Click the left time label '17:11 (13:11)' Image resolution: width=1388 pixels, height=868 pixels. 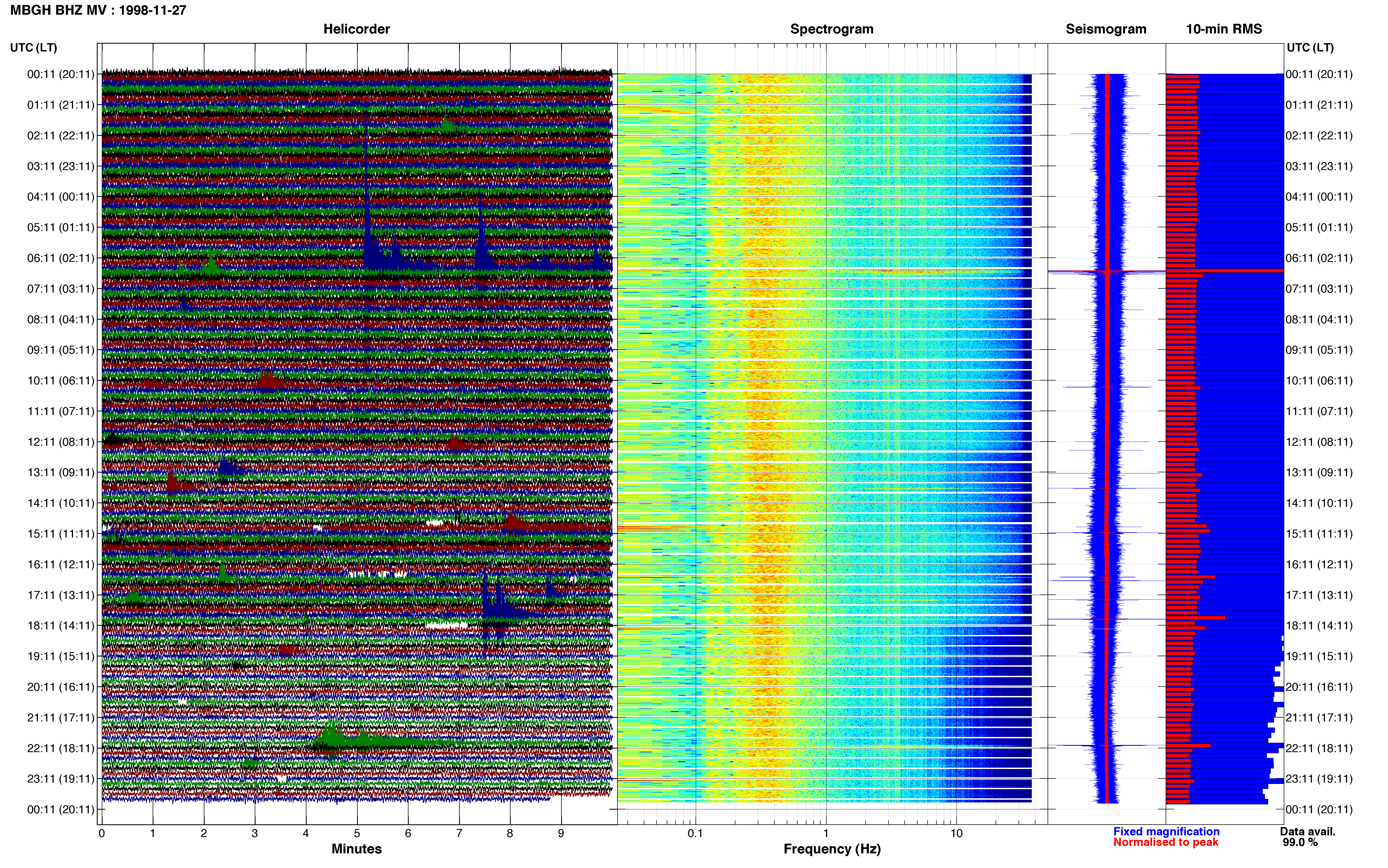(61, 595)
